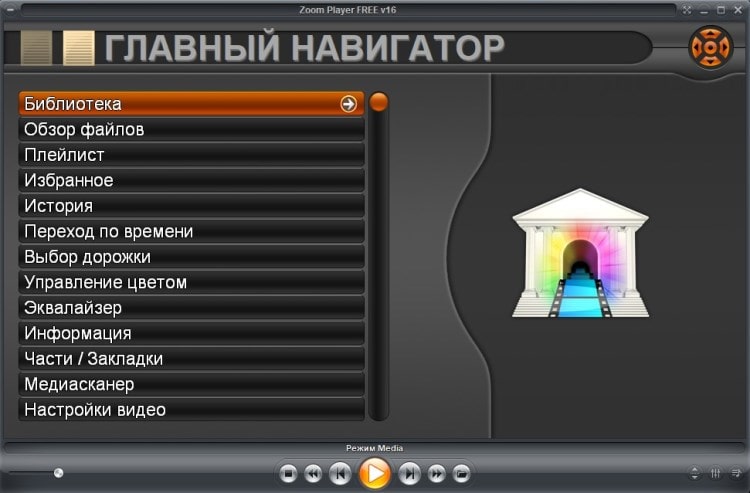Open the Библиотека navigator entry
The width and height of the screenshot is (750, 493).
(x=191, y=104)
